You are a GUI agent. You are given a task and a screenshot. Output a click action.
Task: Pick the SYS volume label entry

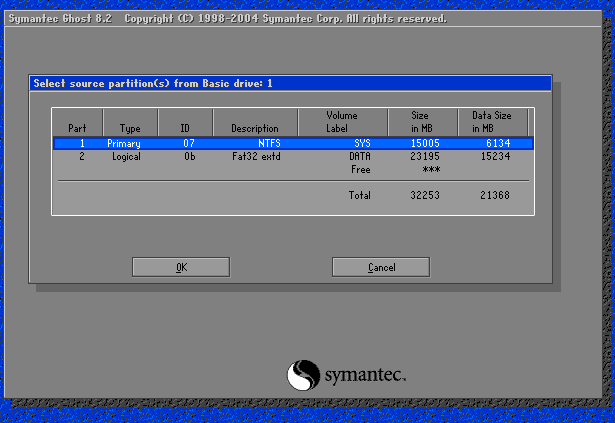coord(361,144)
